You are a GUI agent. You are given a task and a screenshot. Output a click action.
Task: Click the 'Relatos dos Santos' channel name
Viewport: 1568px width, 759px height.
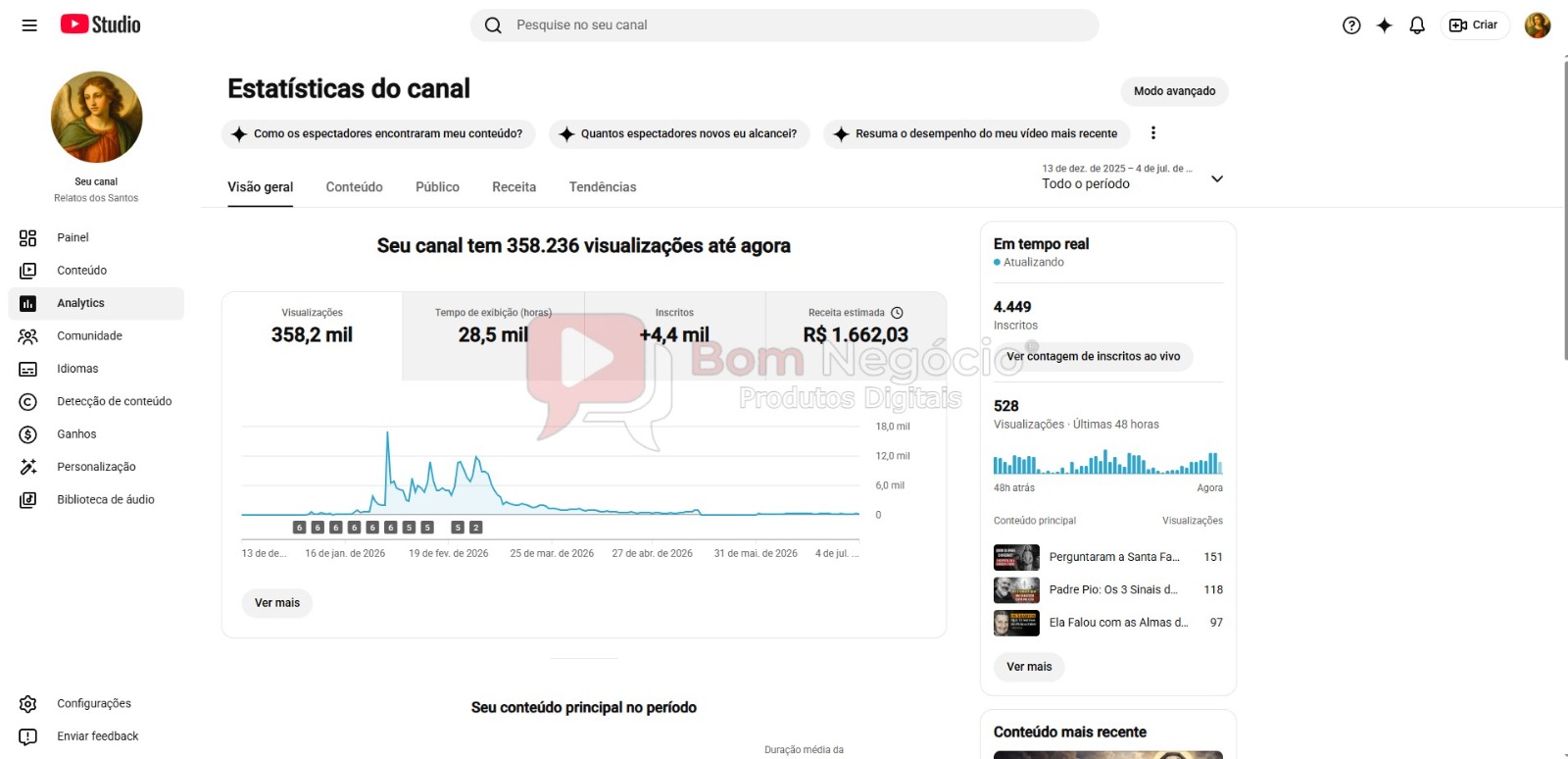point(96,198)
